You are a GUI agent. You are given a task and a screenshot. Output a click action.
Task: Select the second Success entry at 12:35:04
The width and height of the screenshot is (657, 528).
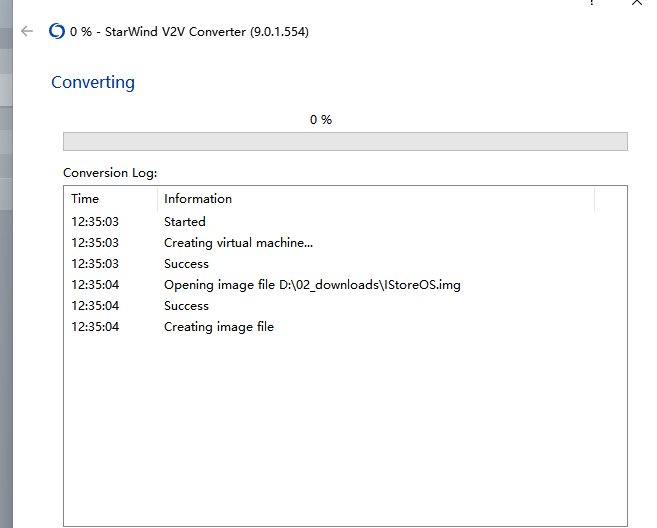click(x=186, y=306)
